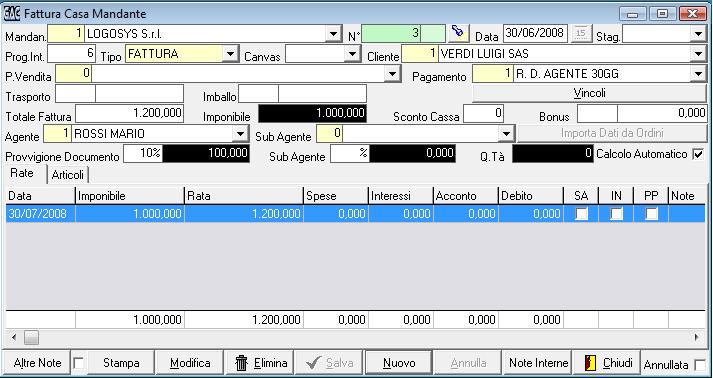This screenshot has height=378, width=713.
Task: Click the Annulla button
Action: tap(468, 363)
